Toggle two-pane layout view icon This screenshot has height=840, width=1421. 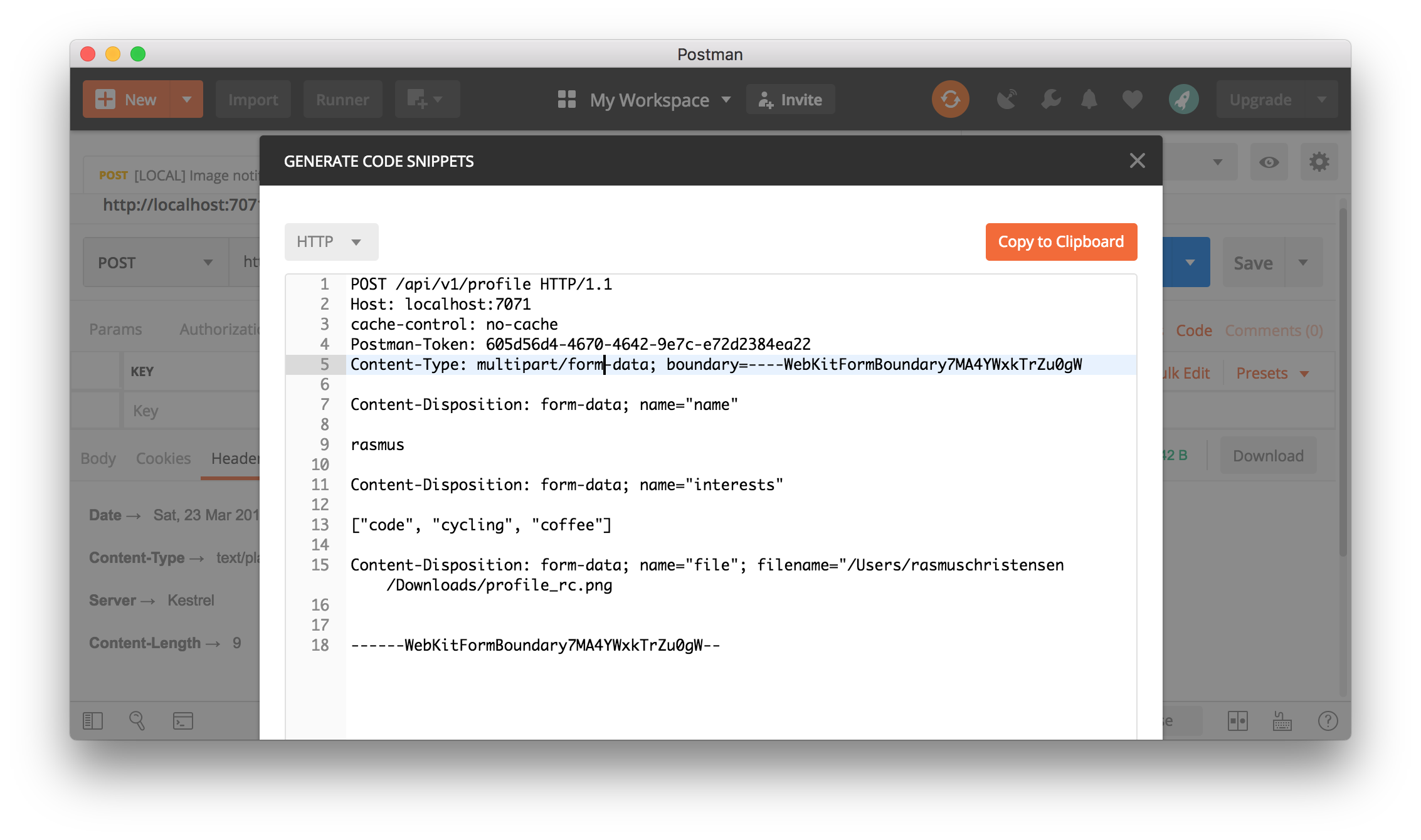(x=1237, y=721)
